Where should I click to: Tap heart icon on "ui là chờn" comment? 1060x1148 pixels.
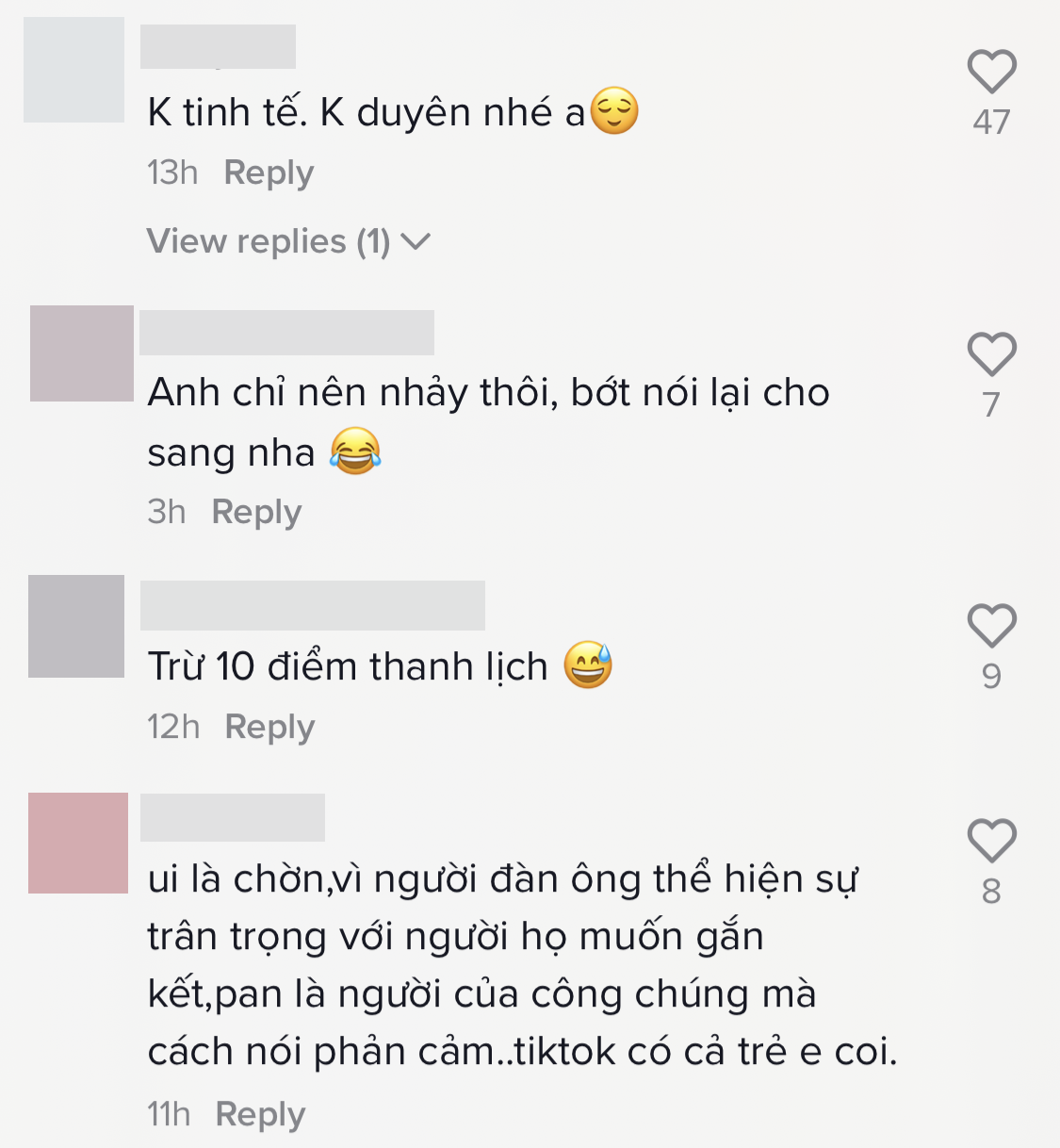pyautogui.click(x=991, y=841)
